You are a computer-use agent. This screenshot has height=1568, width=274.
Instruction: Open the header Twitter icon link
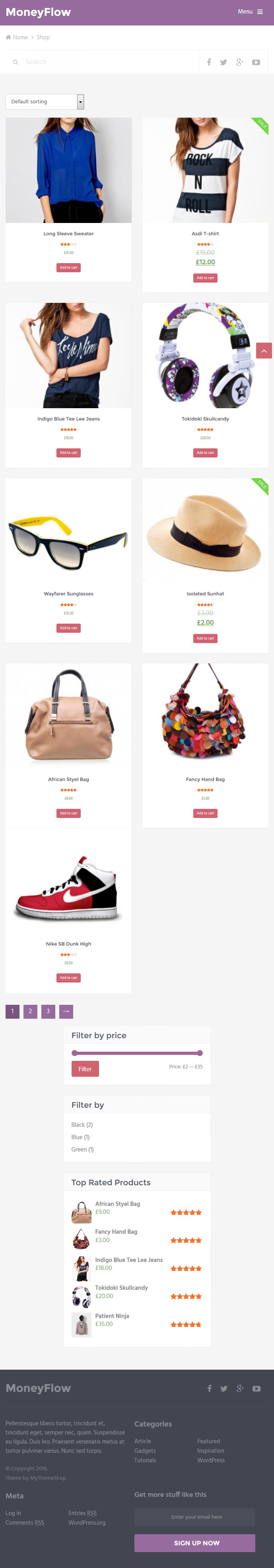click(x=223, y=62)
